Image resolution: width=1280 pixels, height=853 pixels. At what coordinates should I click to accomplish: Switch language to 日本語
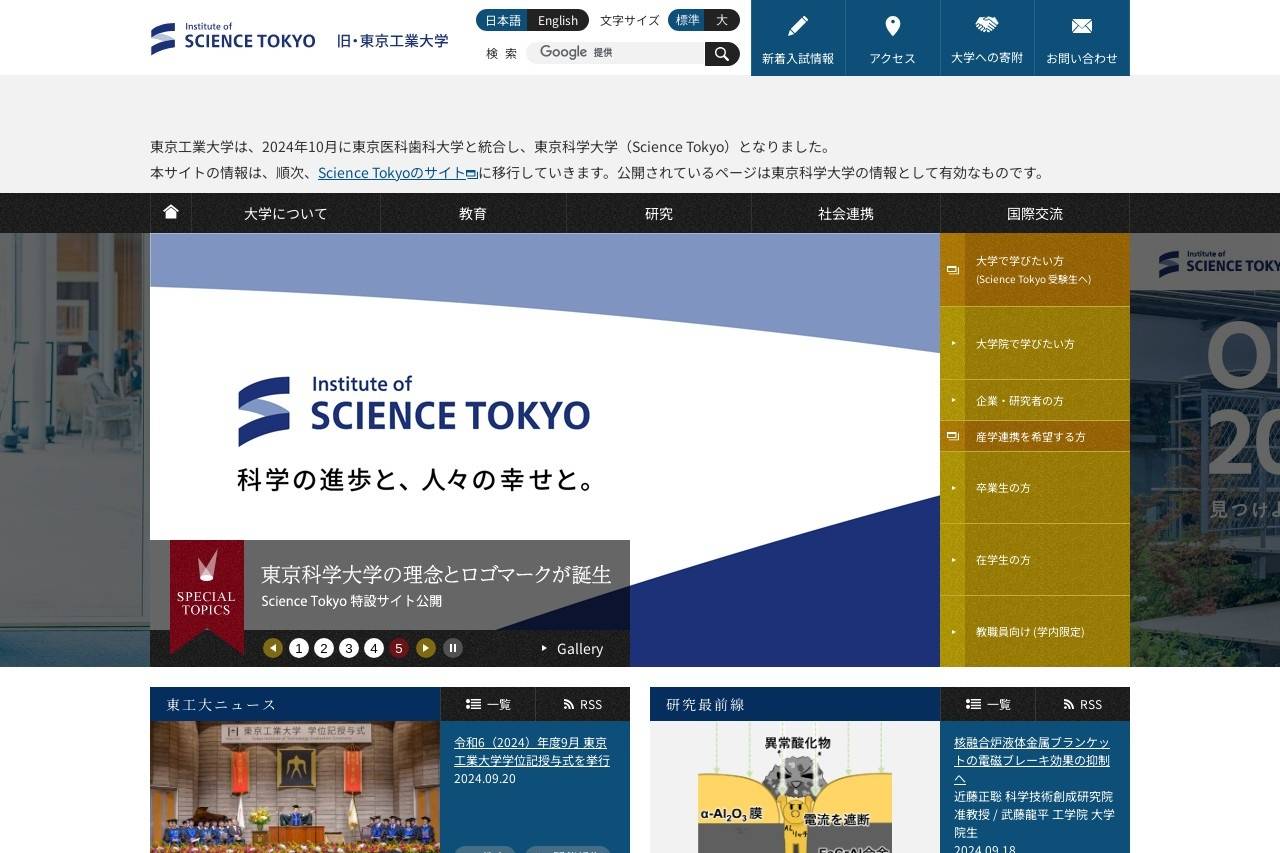[502, 20]
